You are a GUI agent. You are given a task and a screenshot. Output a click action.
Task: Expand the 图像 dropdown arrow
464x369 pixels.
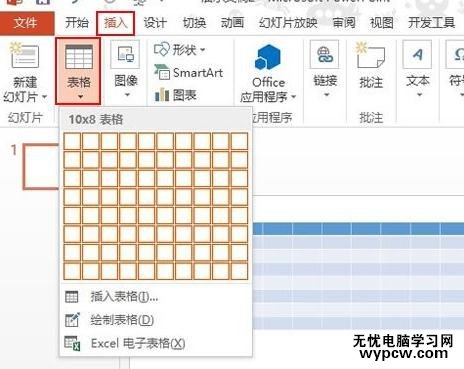click(x=127, y=95)
